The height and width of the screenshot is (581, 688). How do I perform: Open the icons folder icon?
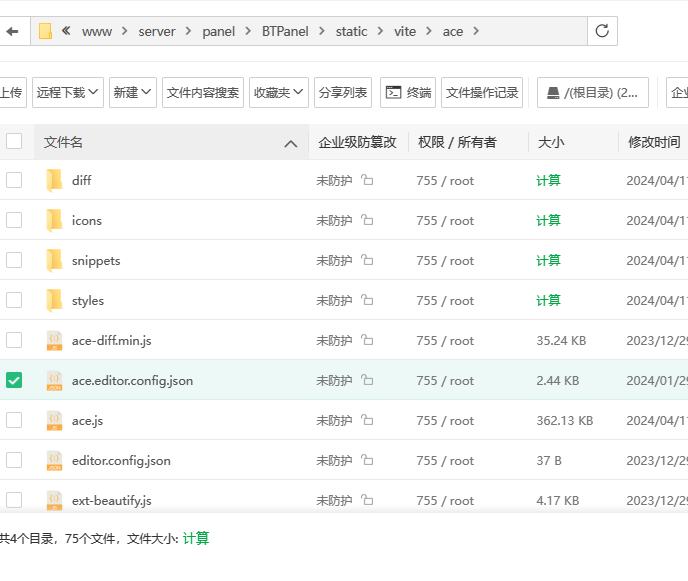54,220
